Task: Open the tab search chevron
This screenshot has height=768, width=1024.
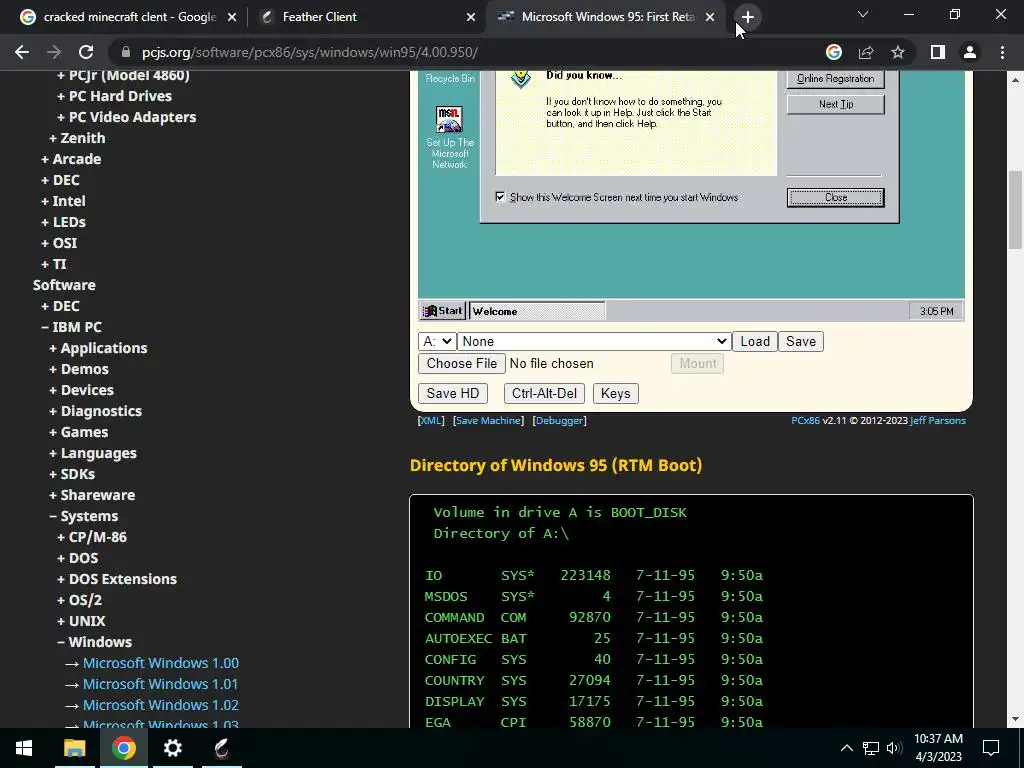Action: pyautogui.click(x=863, y=14)
